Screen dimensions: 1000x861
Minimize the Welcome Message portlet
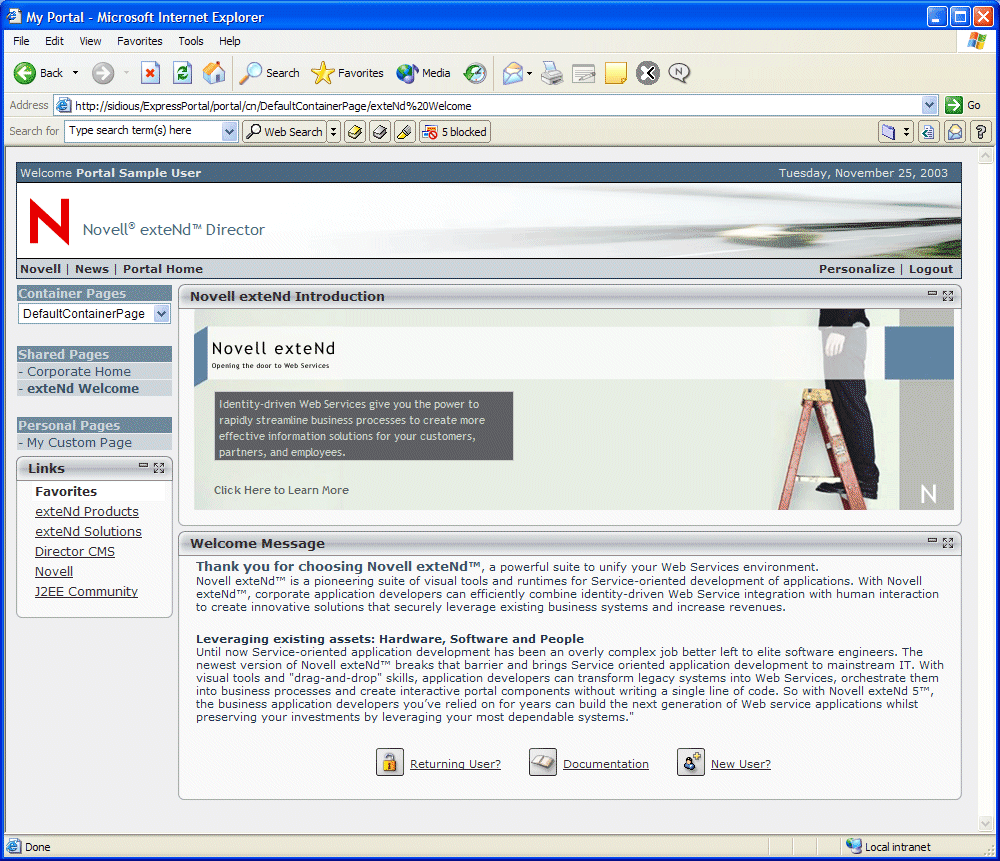[x=932, y=541]
